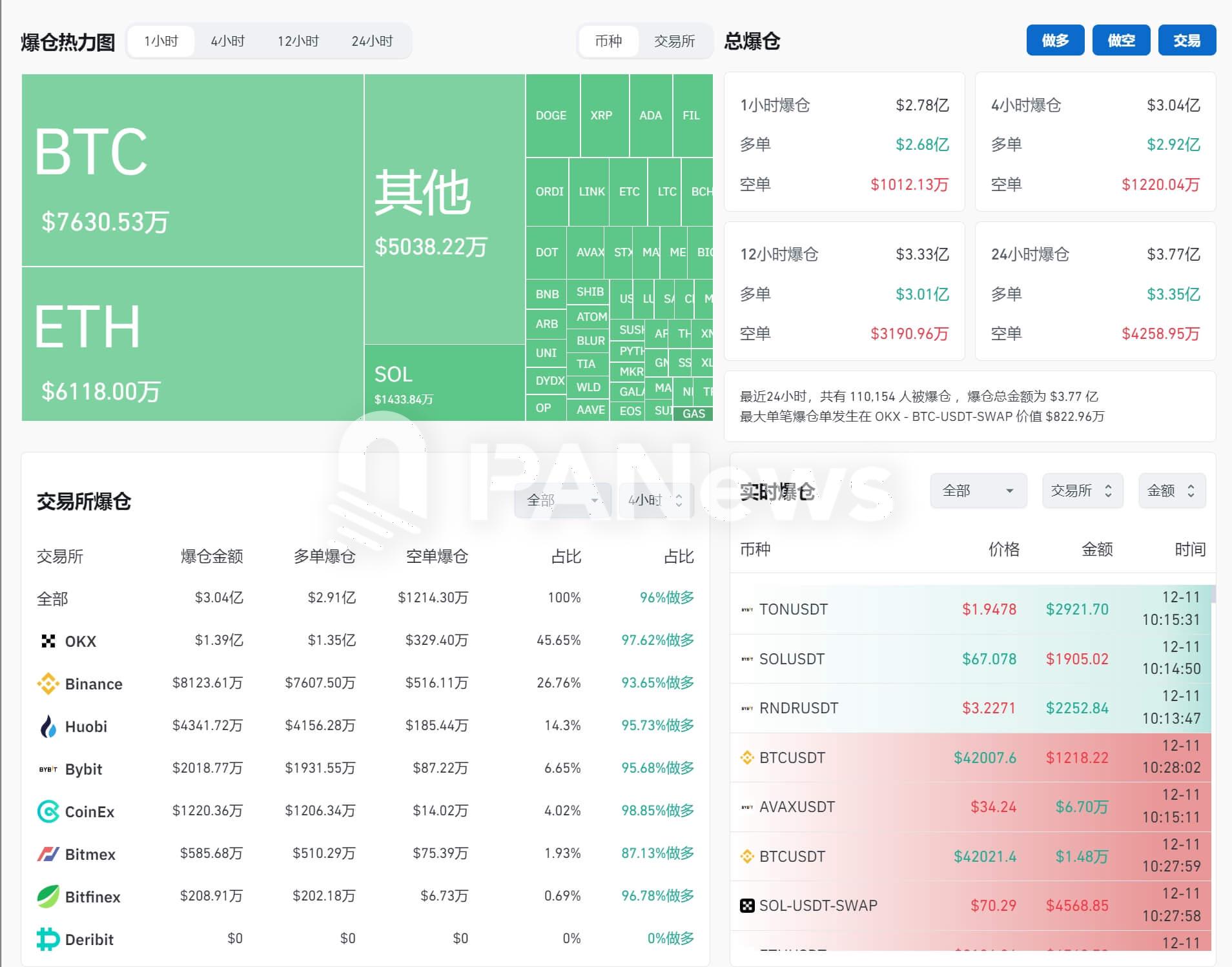
Task: Click exchange icon beside TONUSDT row
Action: pos(747,609)
